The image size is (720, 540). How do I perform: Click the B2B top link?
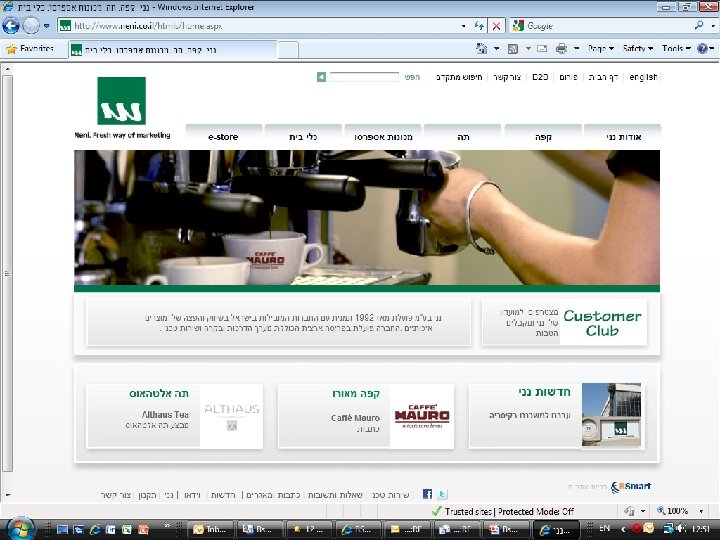[x=540, y=77]
